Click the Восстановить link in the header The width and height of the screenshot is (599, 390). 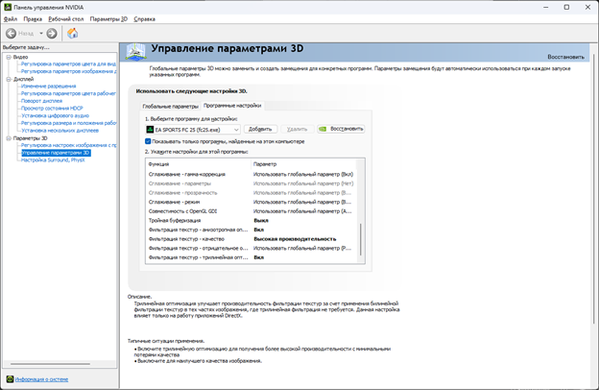[566, 57]
